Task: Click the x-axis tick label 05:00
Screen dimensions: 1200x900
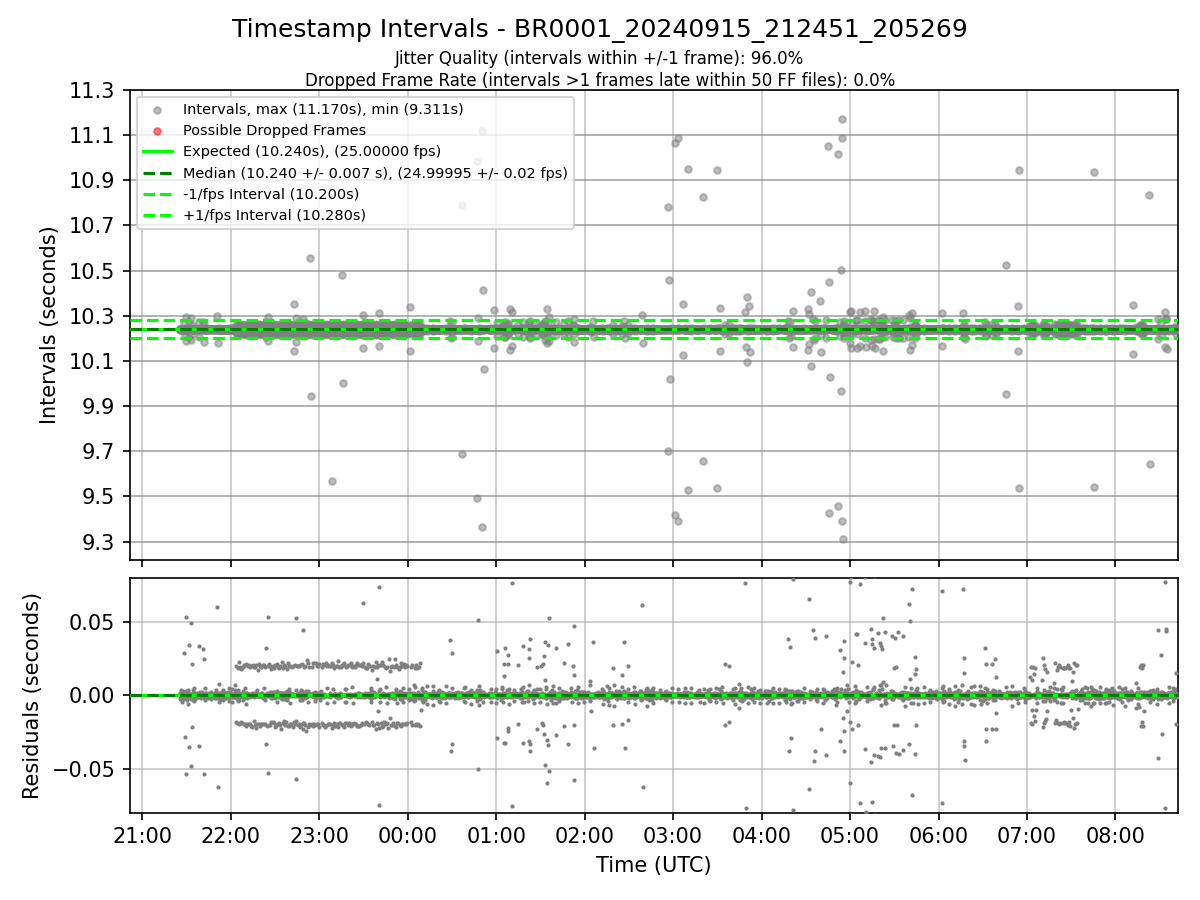Action: [850, 834]
